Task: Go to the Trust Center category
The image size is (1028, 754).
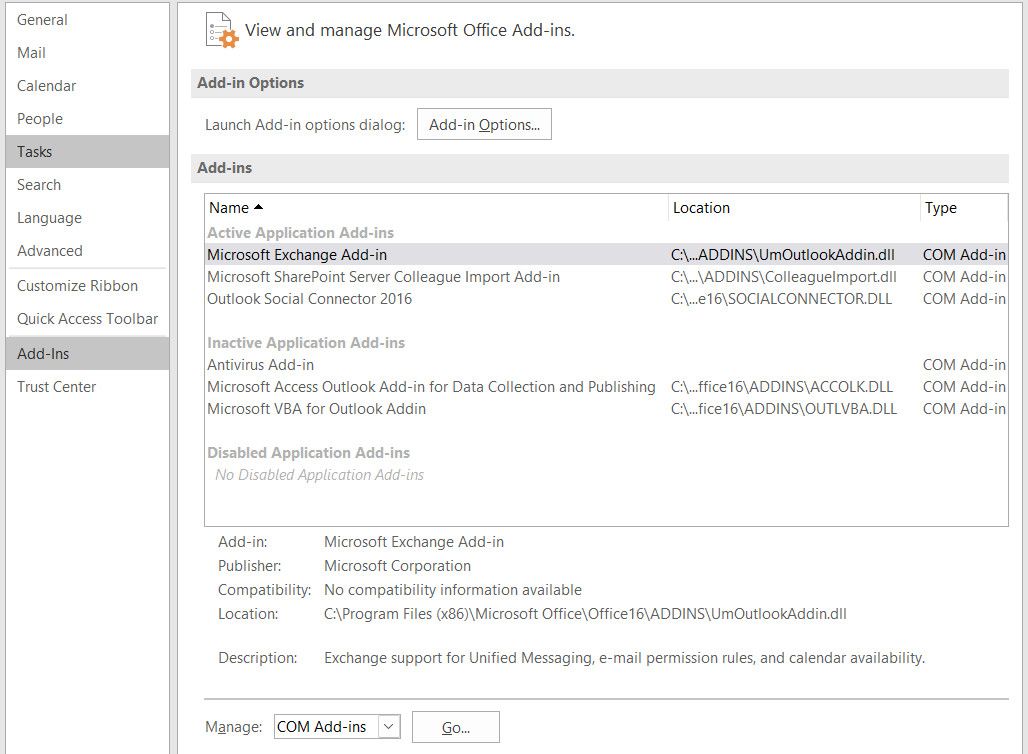Action: point(56,387)
